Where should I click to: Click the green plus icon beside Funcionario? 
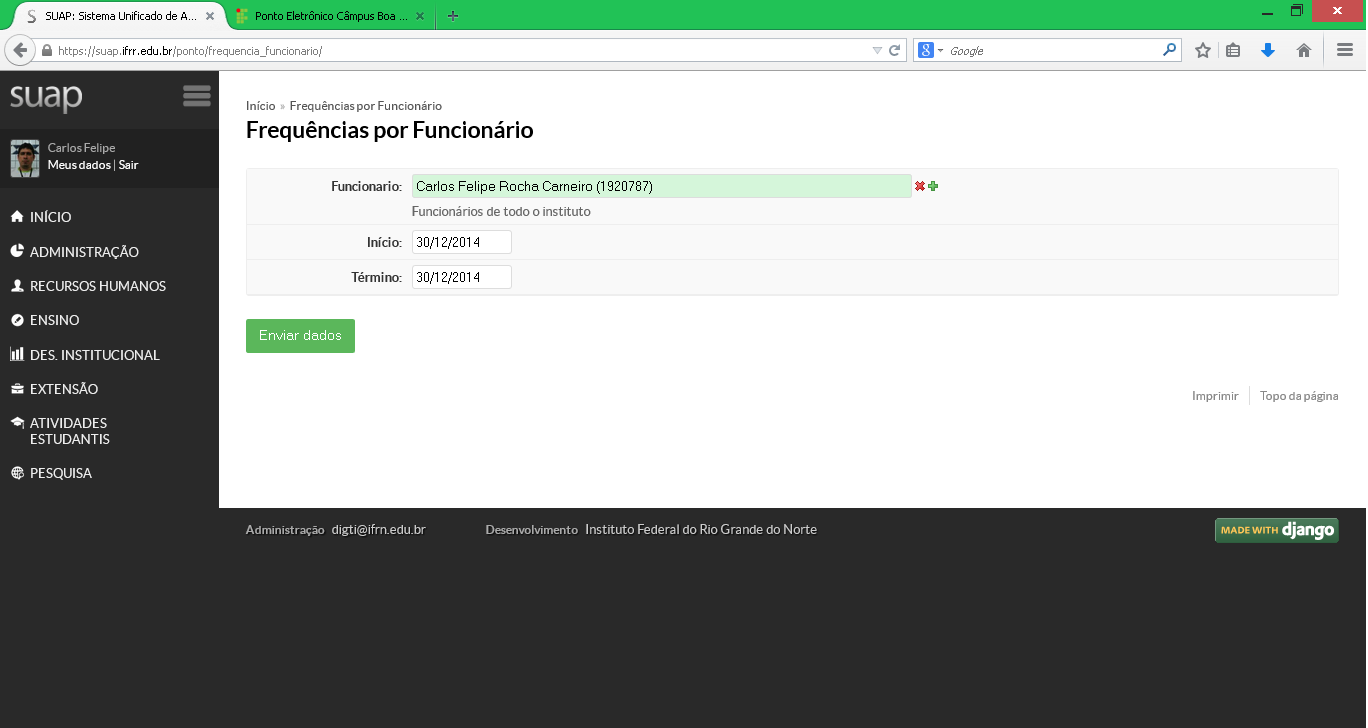point(933,186)
